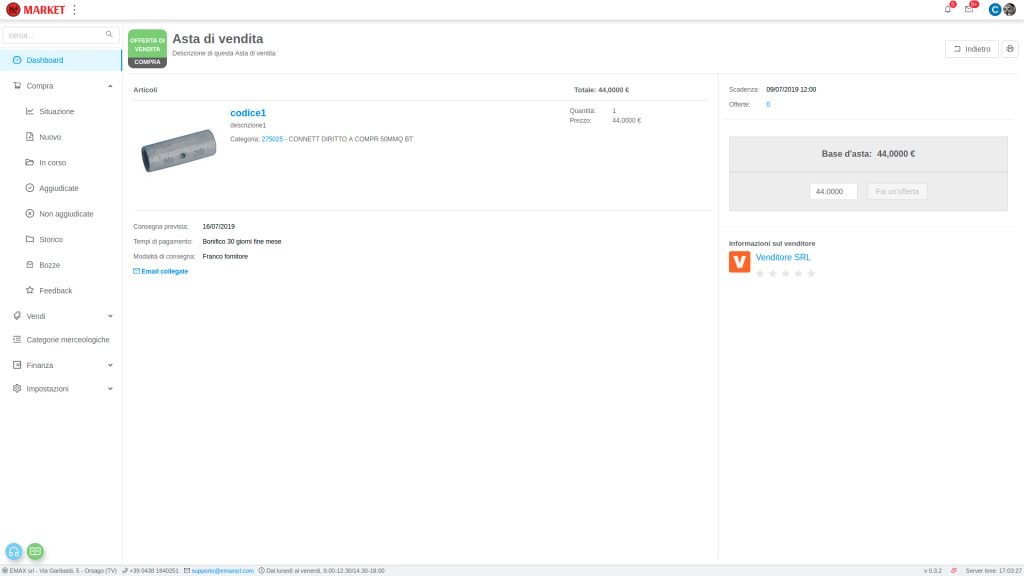The width and height of the screenshot is (1024, 576).
Task: Open the Venditore SRL seller link
Action: coord(783,257)
